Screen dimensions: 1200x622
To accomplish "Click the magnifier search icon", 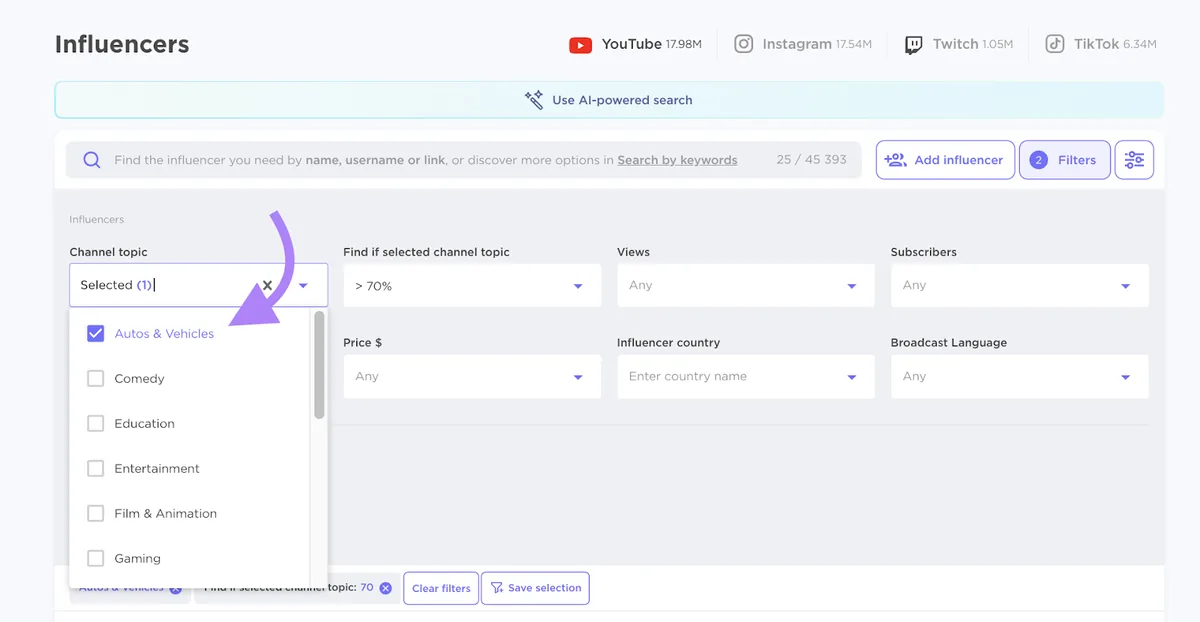I will [92, 160].
